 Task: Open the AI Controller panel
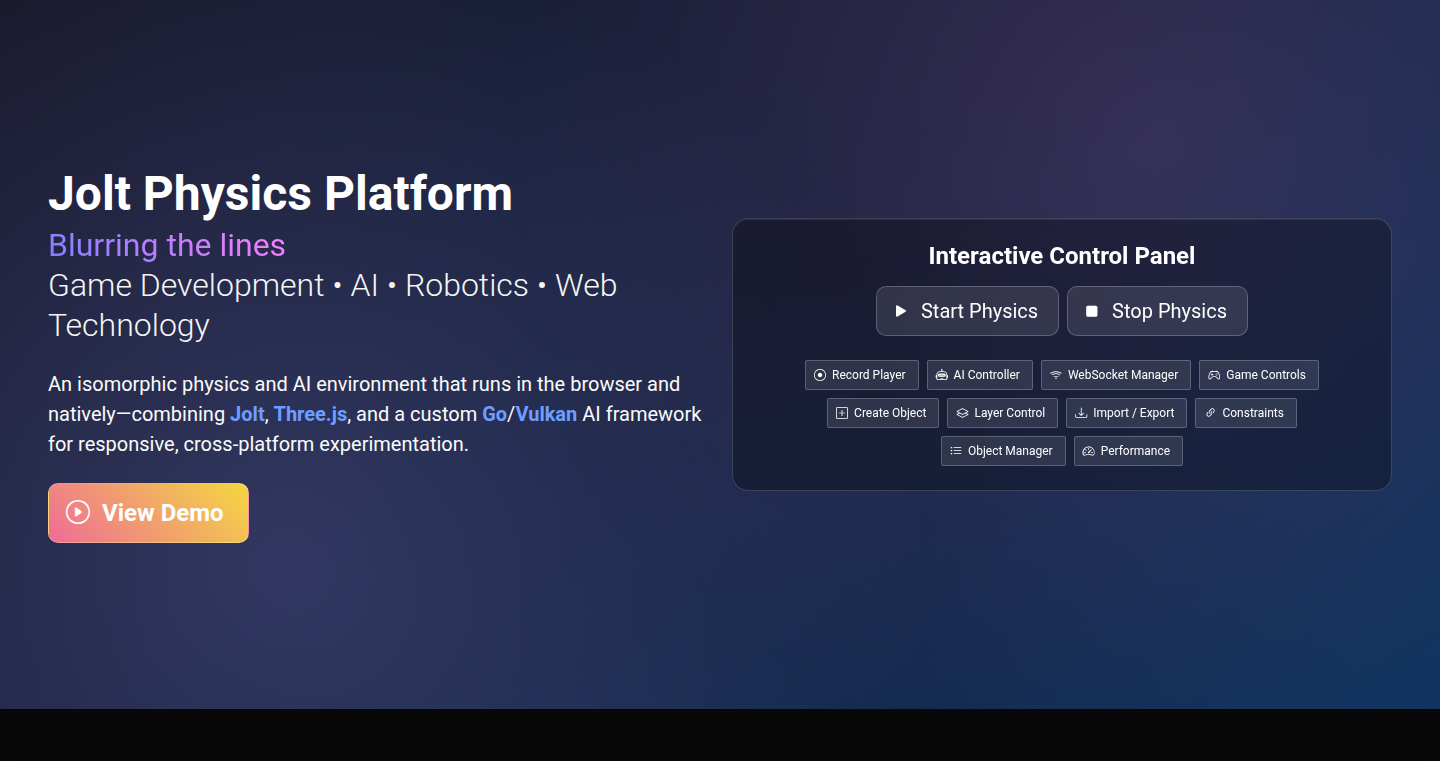980,375
